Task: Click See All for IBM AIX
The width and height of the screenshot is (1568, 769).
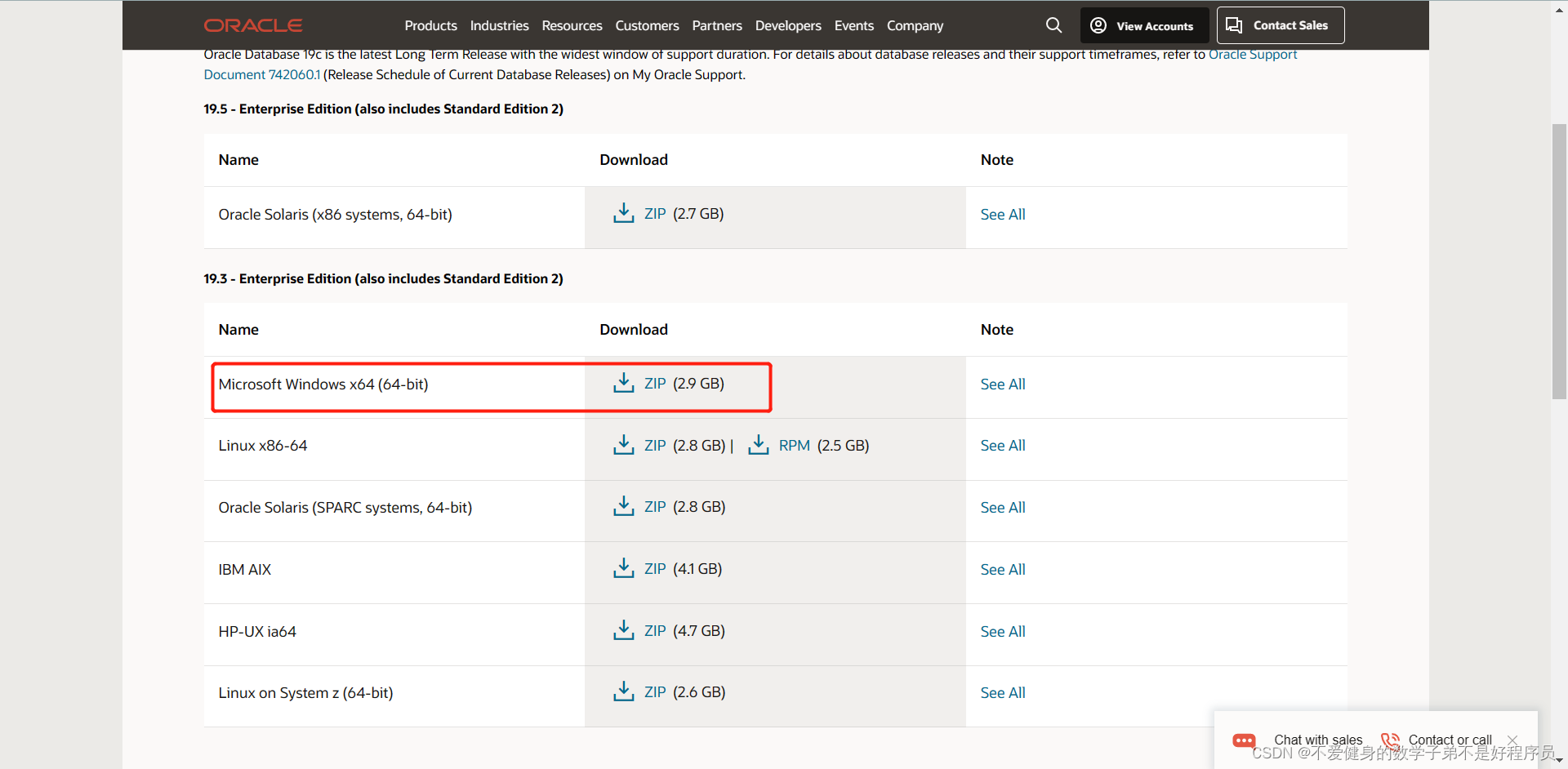Action: (x=1003, y=569)
